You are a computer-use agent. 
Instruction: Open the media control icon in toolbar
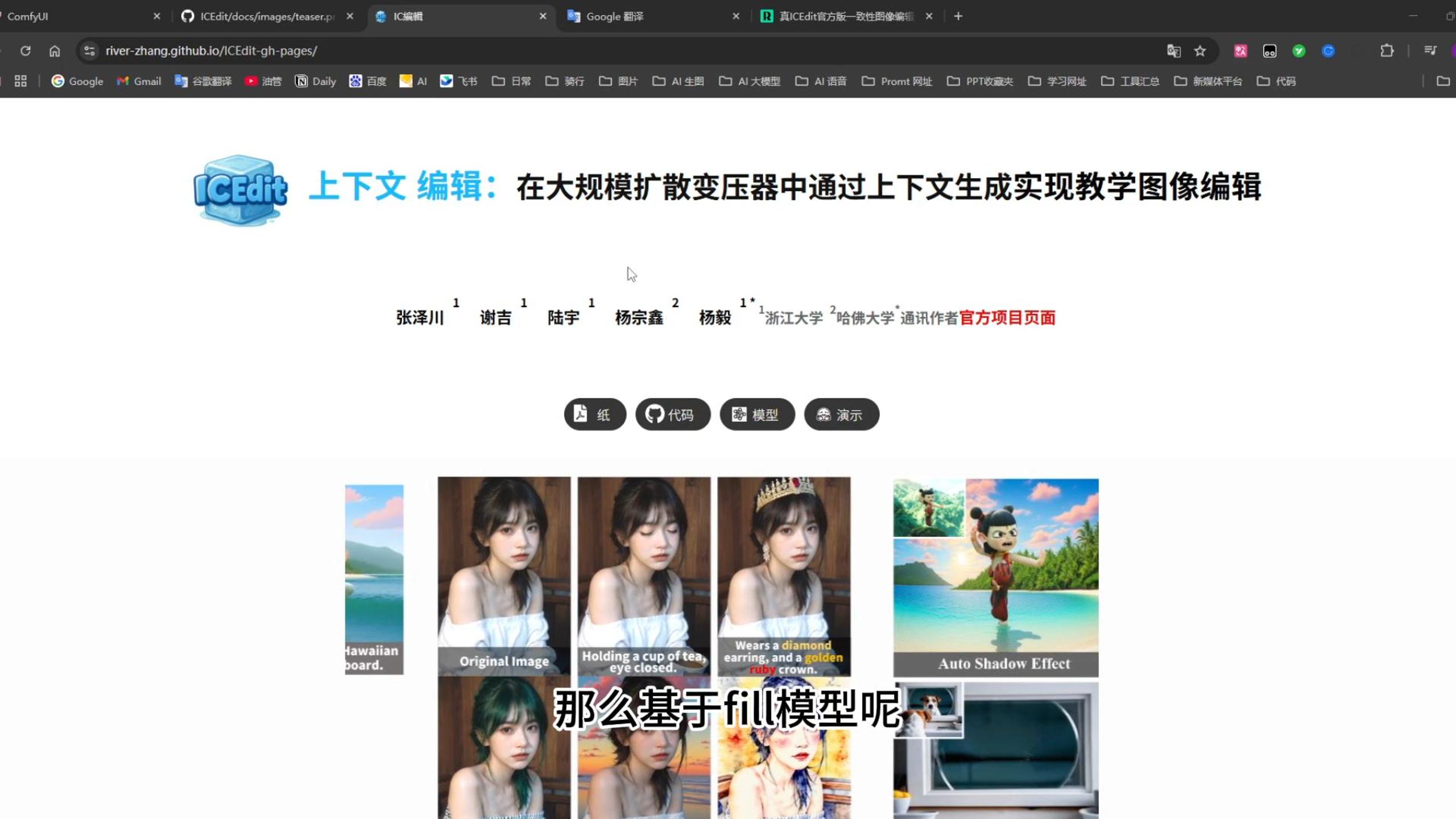(x=1430, y=51)
